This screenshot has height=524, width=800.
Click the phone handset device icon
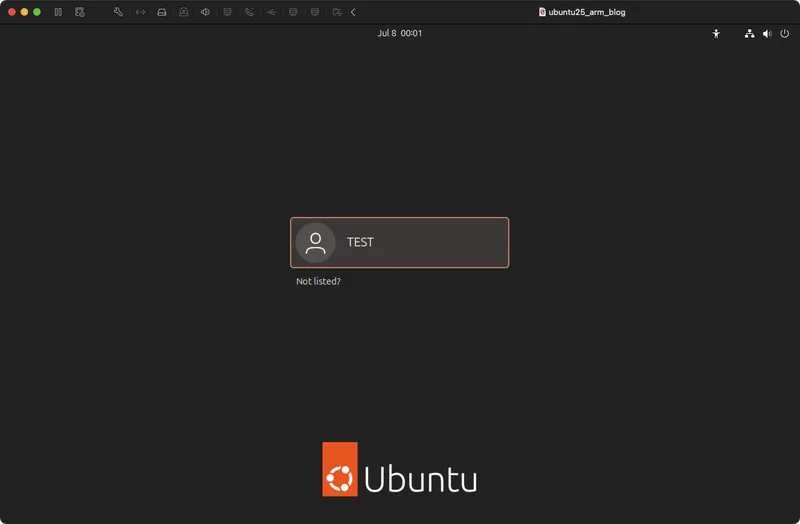249,12
